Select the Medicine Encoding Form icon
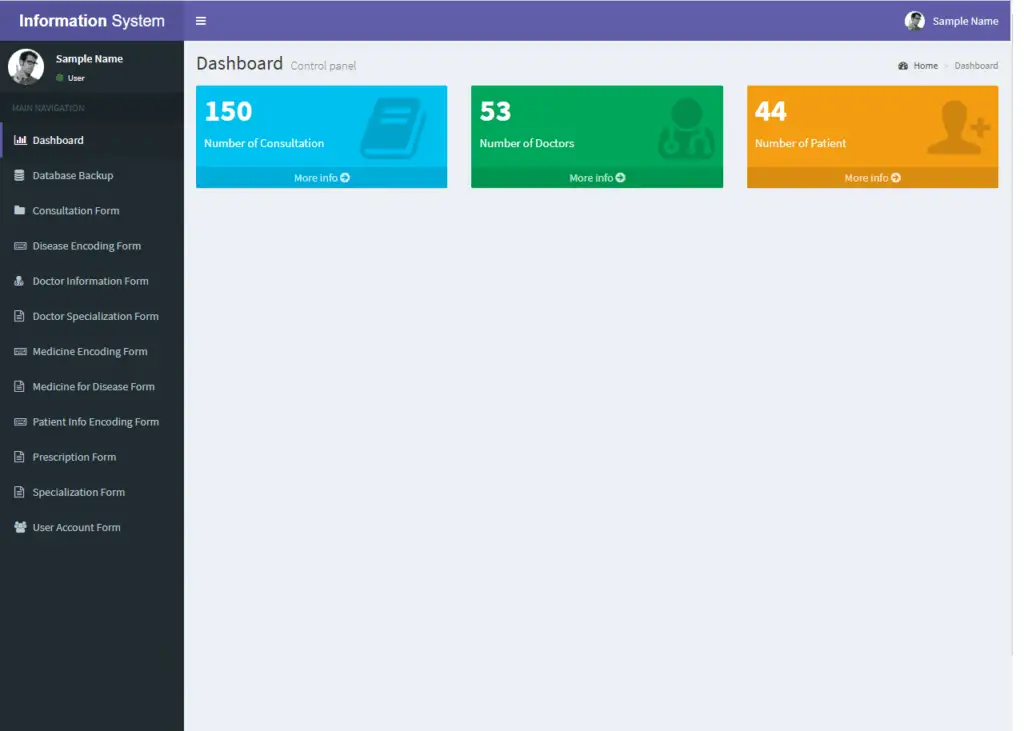This screenshot has height=731, width=1024. coord(19,351)
